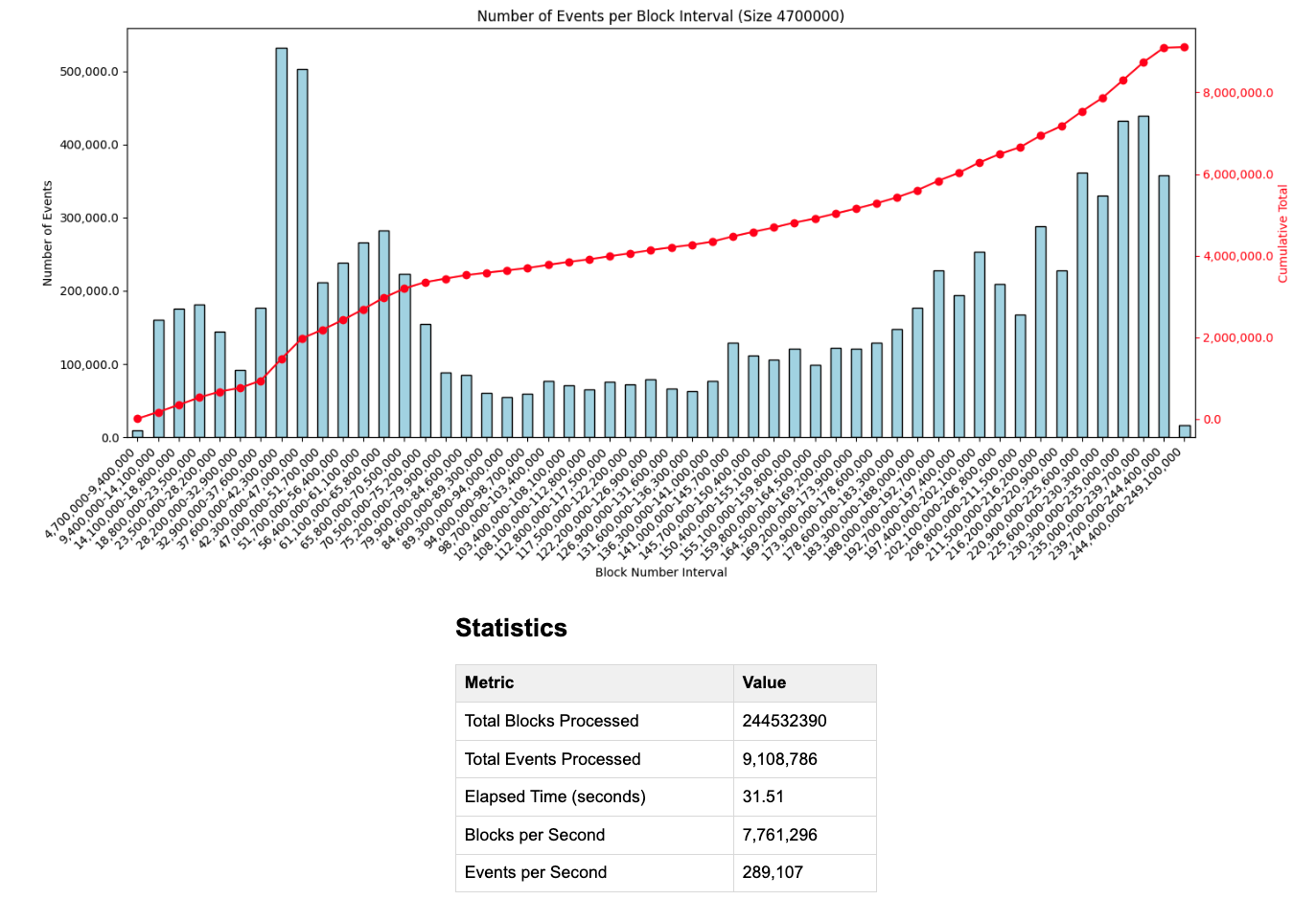The height and width of the screenshot is (900, 1316).
Task: Click the 'Value' table column header
Action: [x=764, y=682]
